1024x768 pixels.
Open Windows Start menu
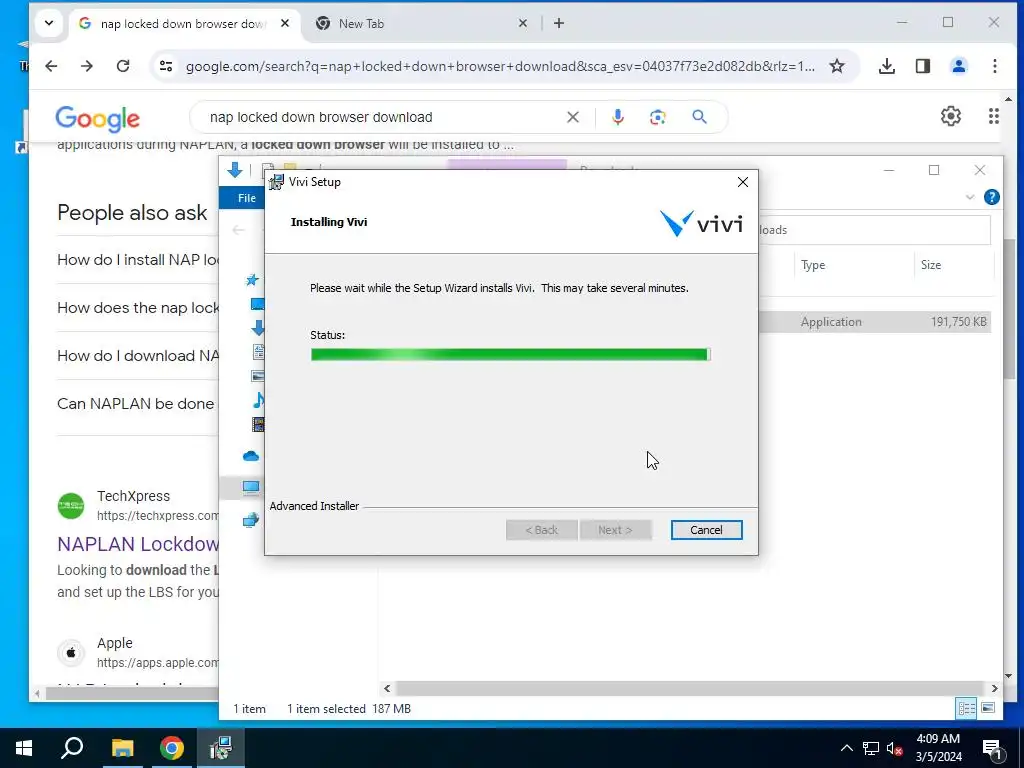[x=24, y=748]
